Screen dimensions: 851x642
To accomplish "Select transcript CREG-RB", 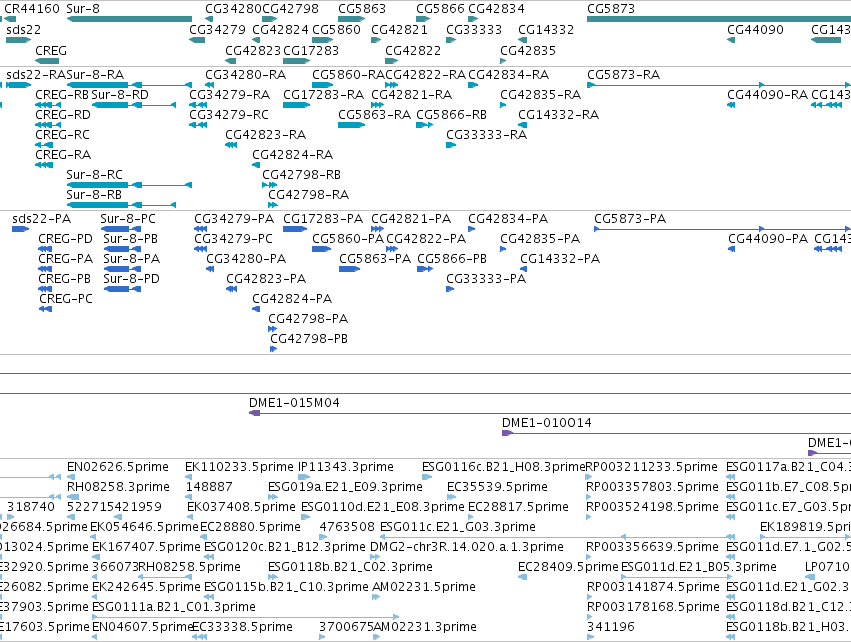I will [62, 94].
